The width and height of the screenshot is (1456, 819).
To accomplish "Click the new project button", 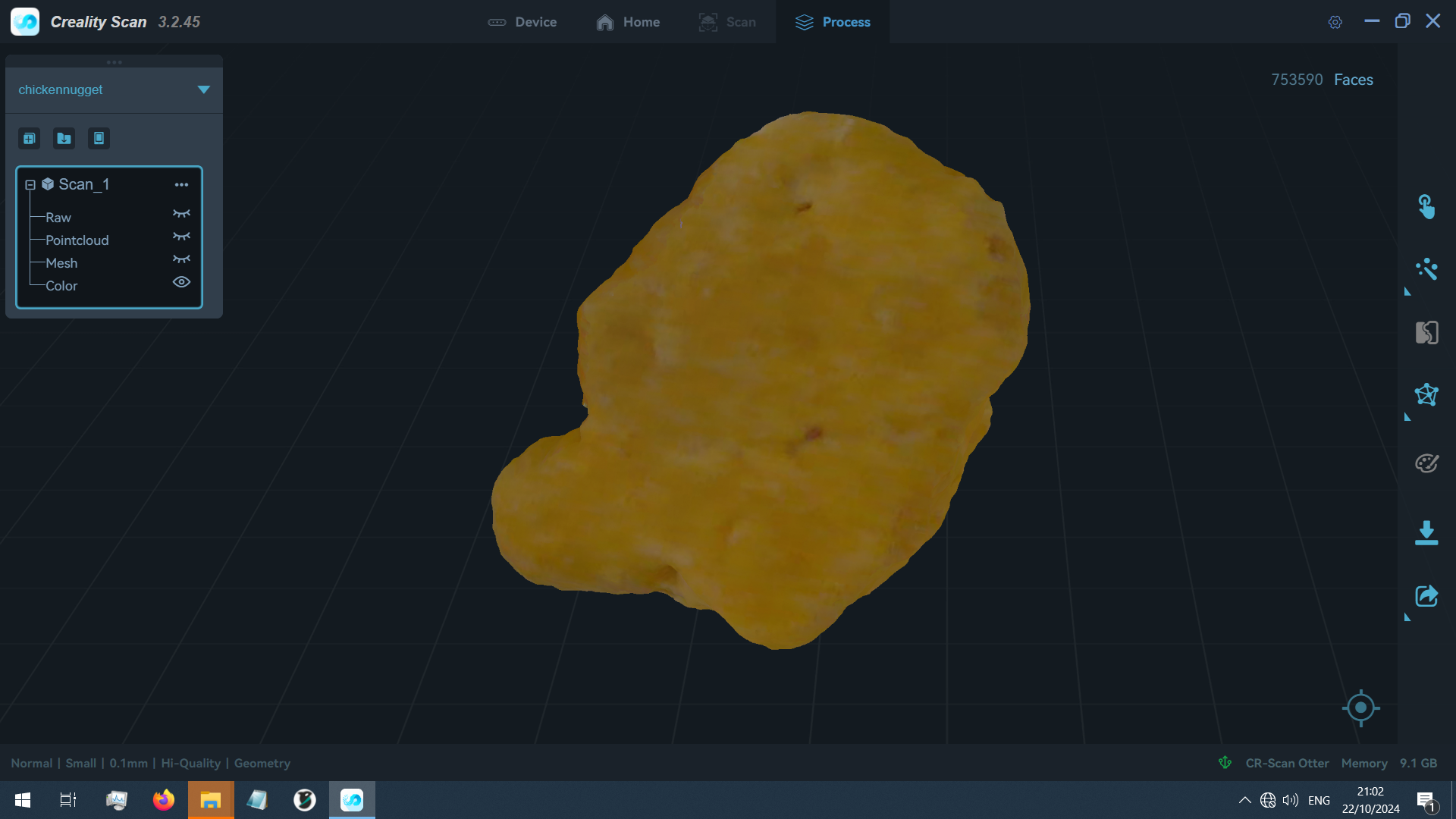I will coord(29,138).
